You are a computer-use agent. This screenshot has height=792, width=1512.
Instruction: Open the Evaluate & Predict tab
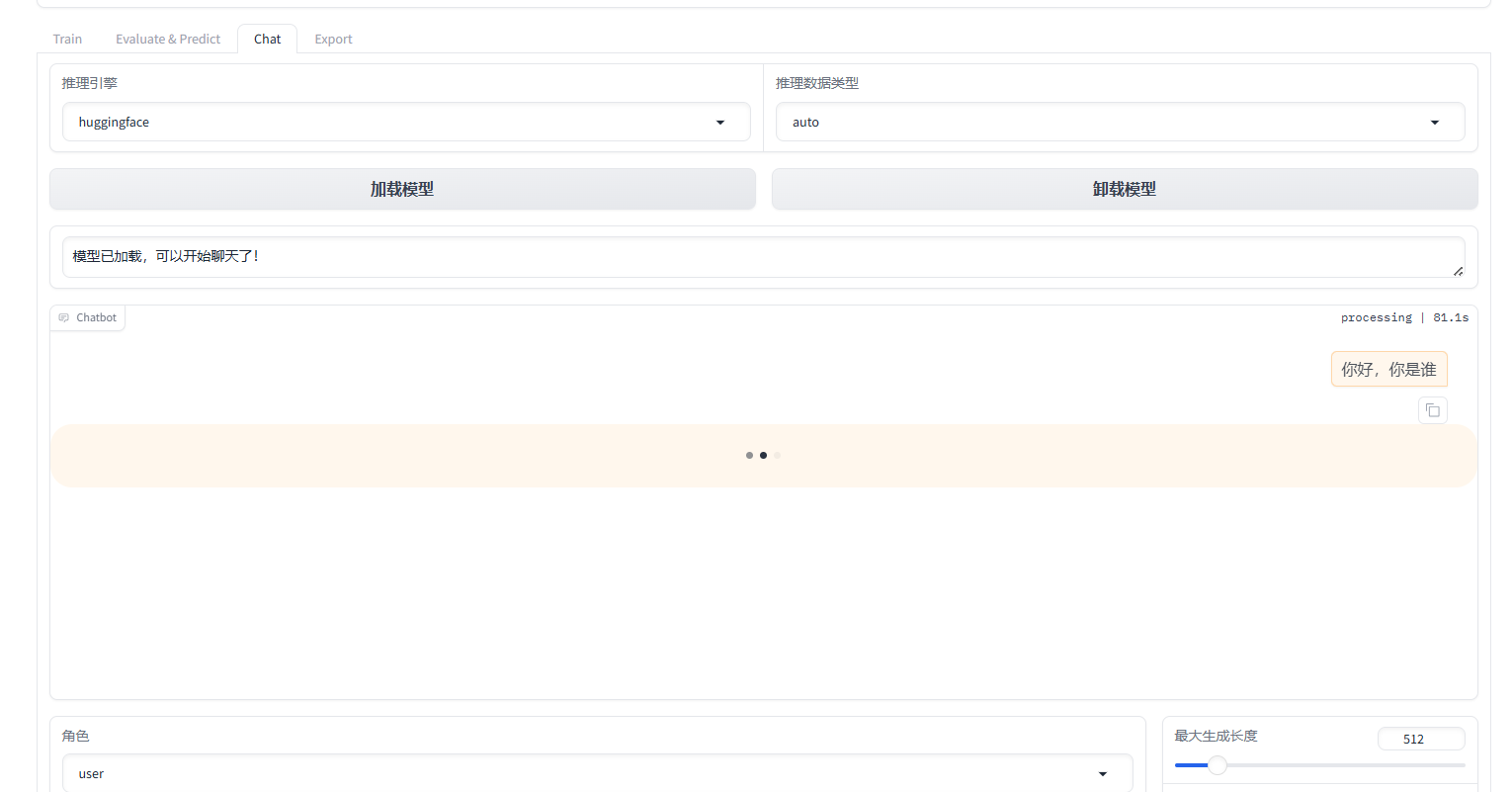tap(168, 40)
